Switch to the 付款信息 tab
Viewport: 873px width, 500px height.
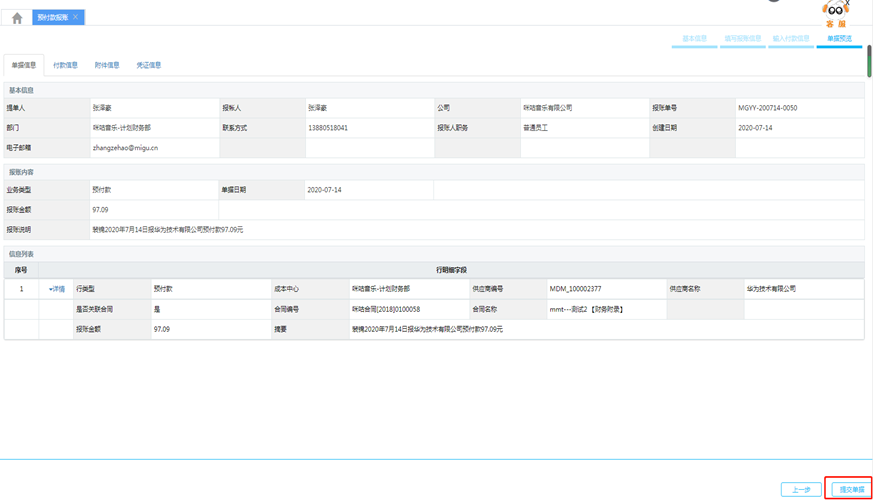65,65
